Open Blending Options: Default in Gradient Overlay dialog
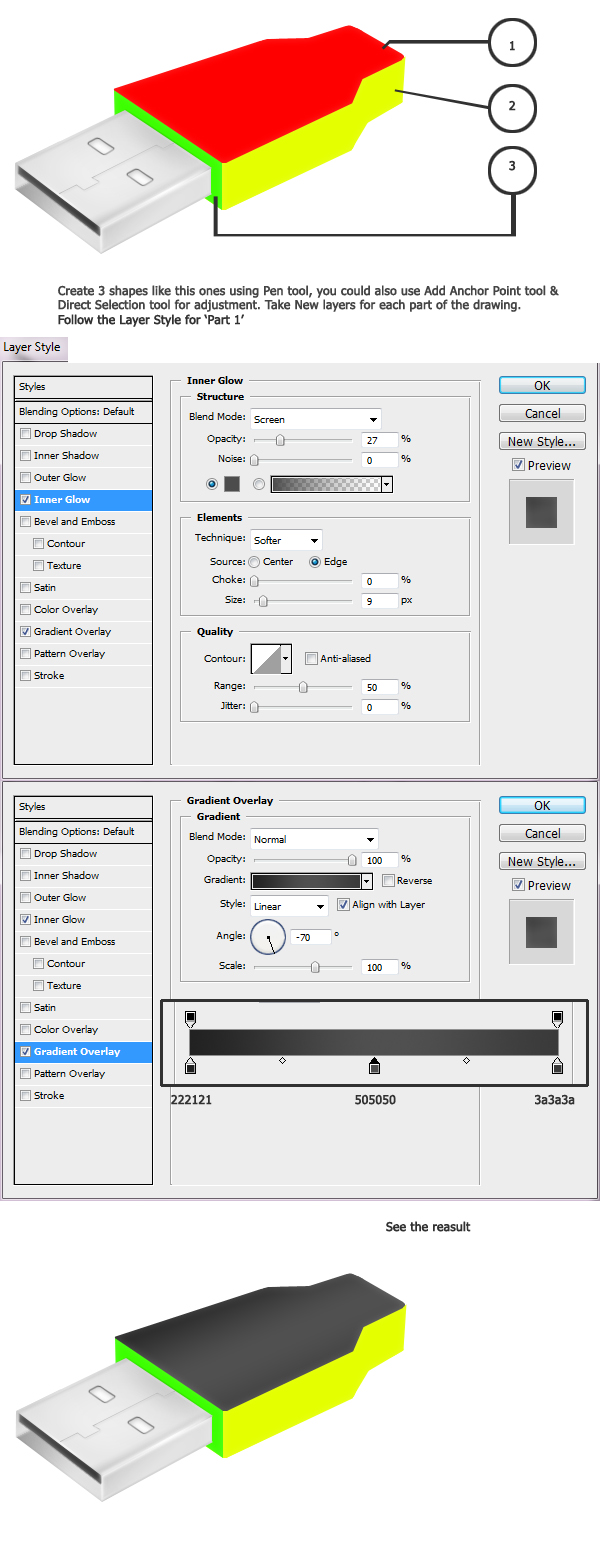Screen dimensions: 600x1556 (83, 832)
